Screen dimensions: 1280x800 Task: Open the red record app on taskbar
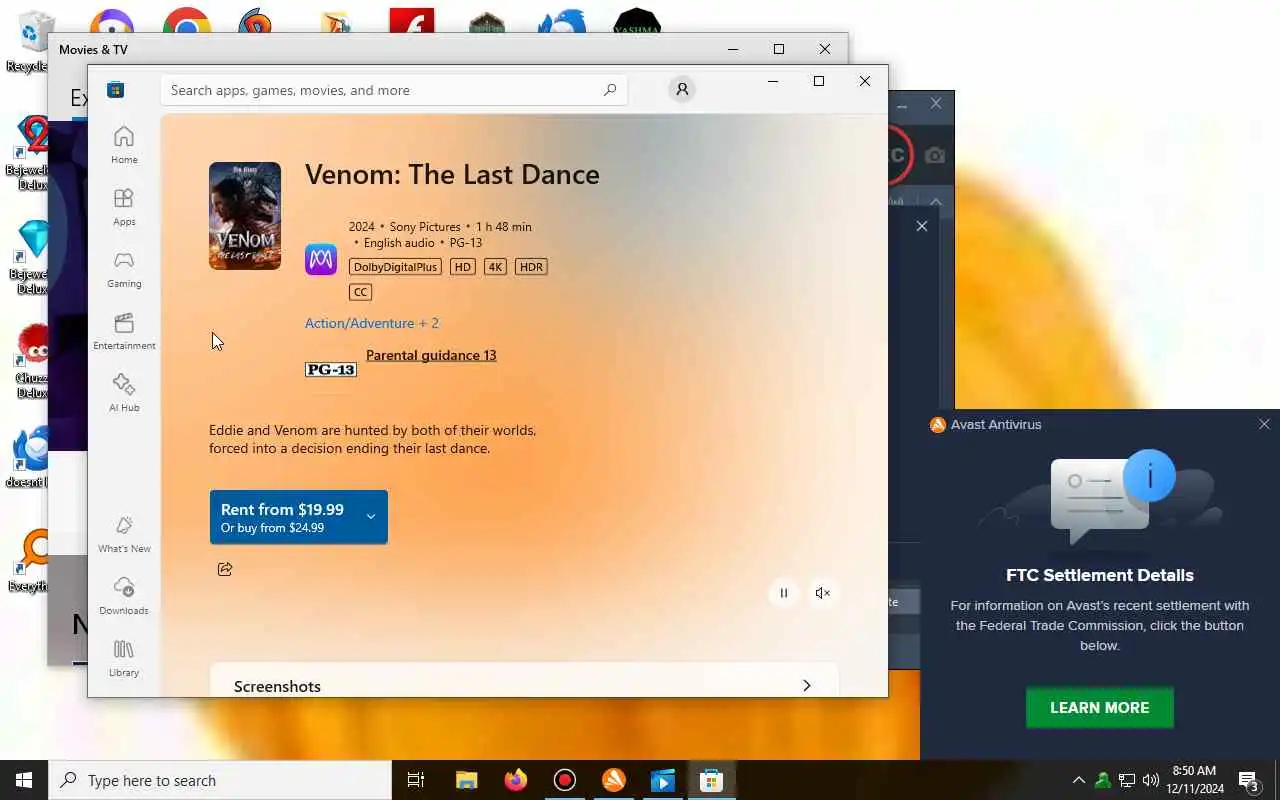[x=565, y=780]
